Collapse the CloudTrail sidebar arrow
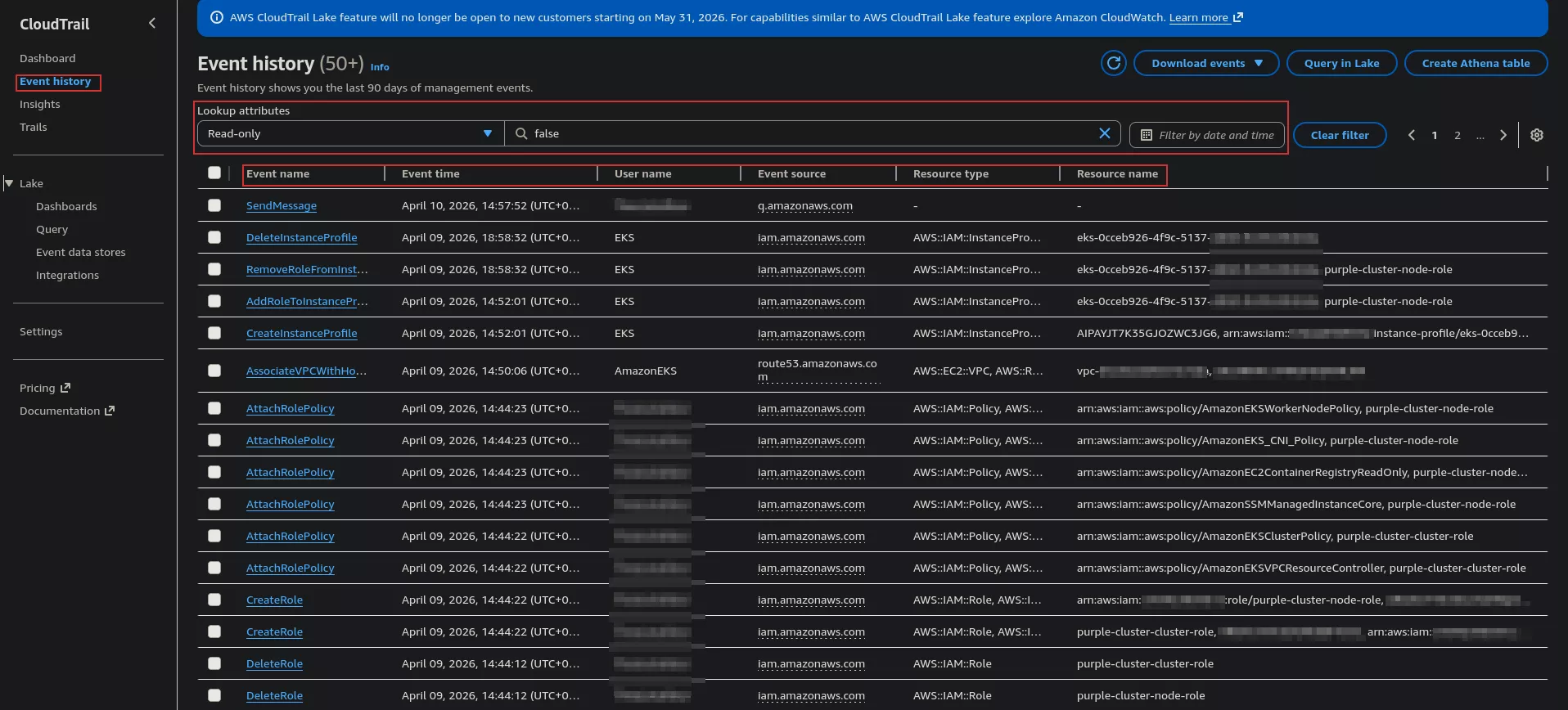The image size is (1568, 710). (x=151, y=24)
